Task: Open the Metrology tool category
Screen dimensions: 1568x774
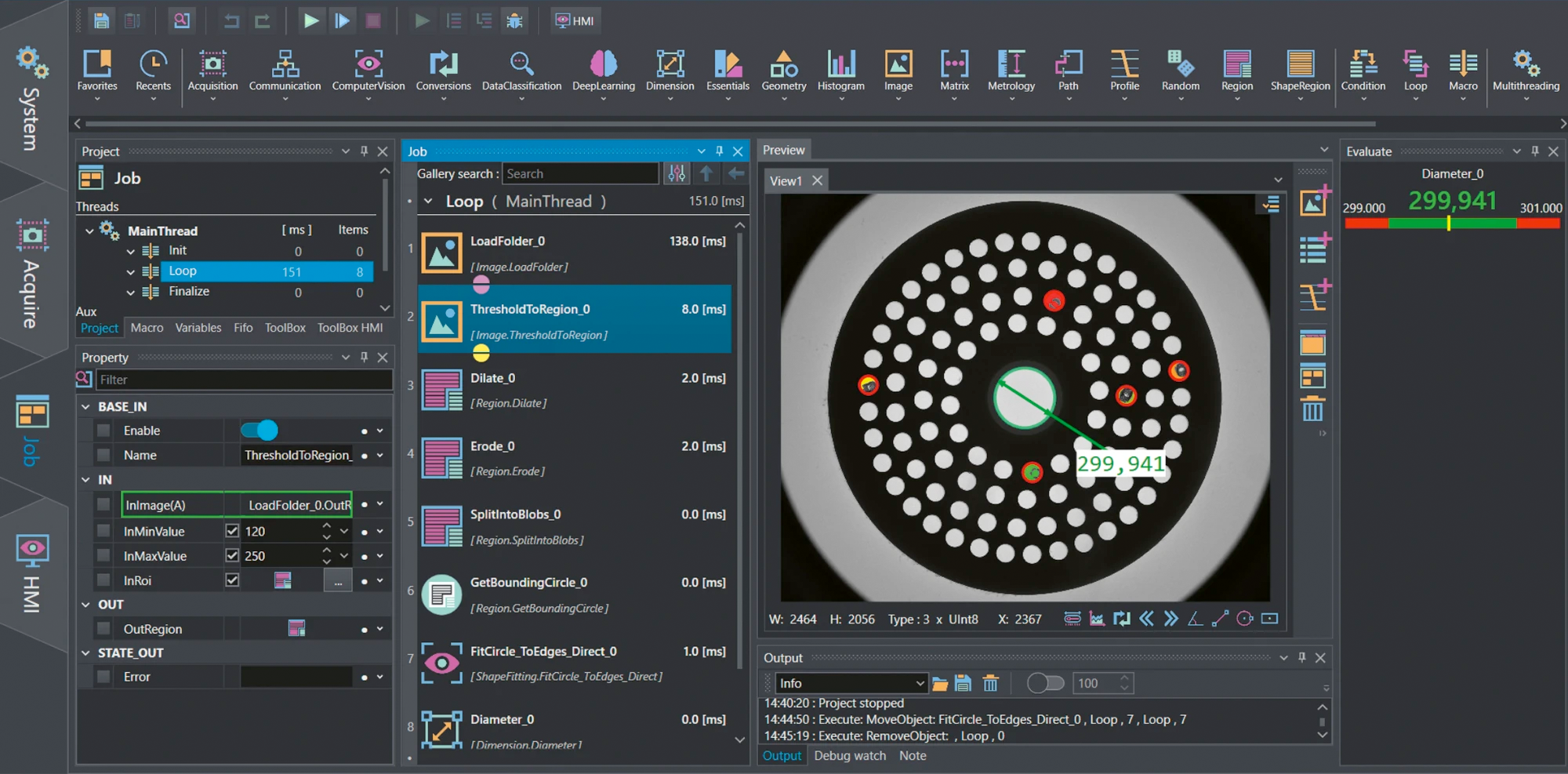Action: [x=1011, y=71]
